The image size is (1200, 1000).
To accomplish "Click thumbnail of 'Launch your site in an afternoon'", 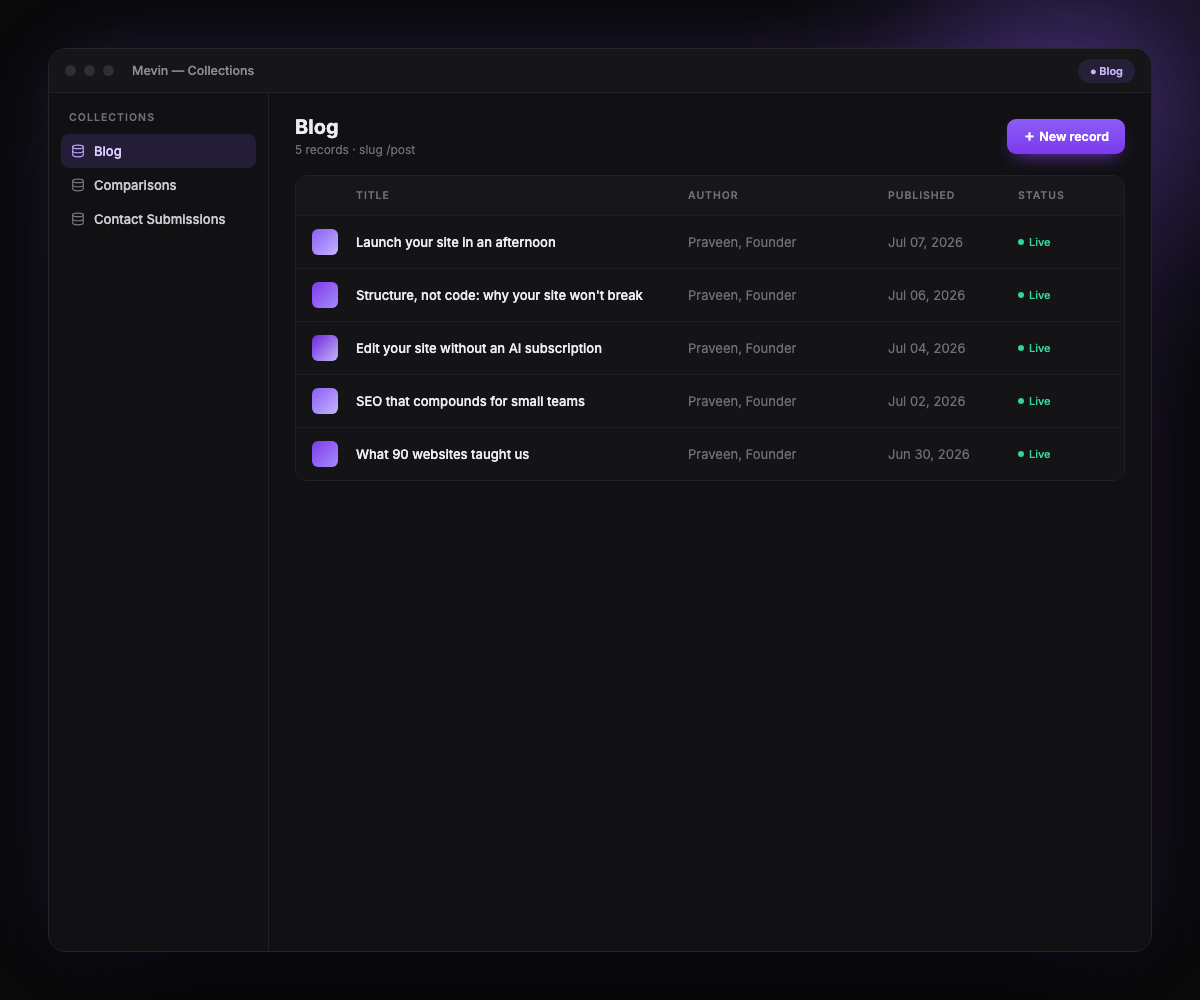I will [325, 242].
